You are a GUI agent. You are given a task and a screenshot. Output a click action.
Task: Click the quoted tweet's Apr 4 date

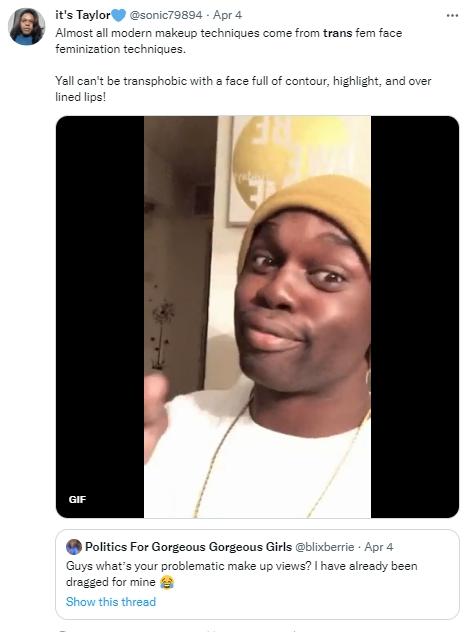click(x=379, y=547)
